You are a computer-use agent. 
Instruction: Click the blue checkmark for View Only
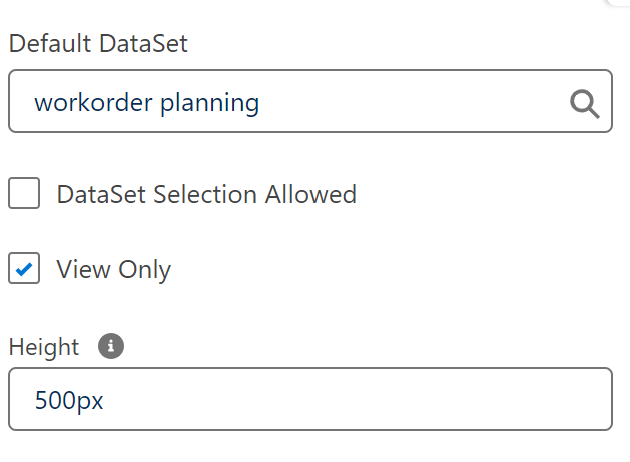pyautogui.click(x=24, y=269)
